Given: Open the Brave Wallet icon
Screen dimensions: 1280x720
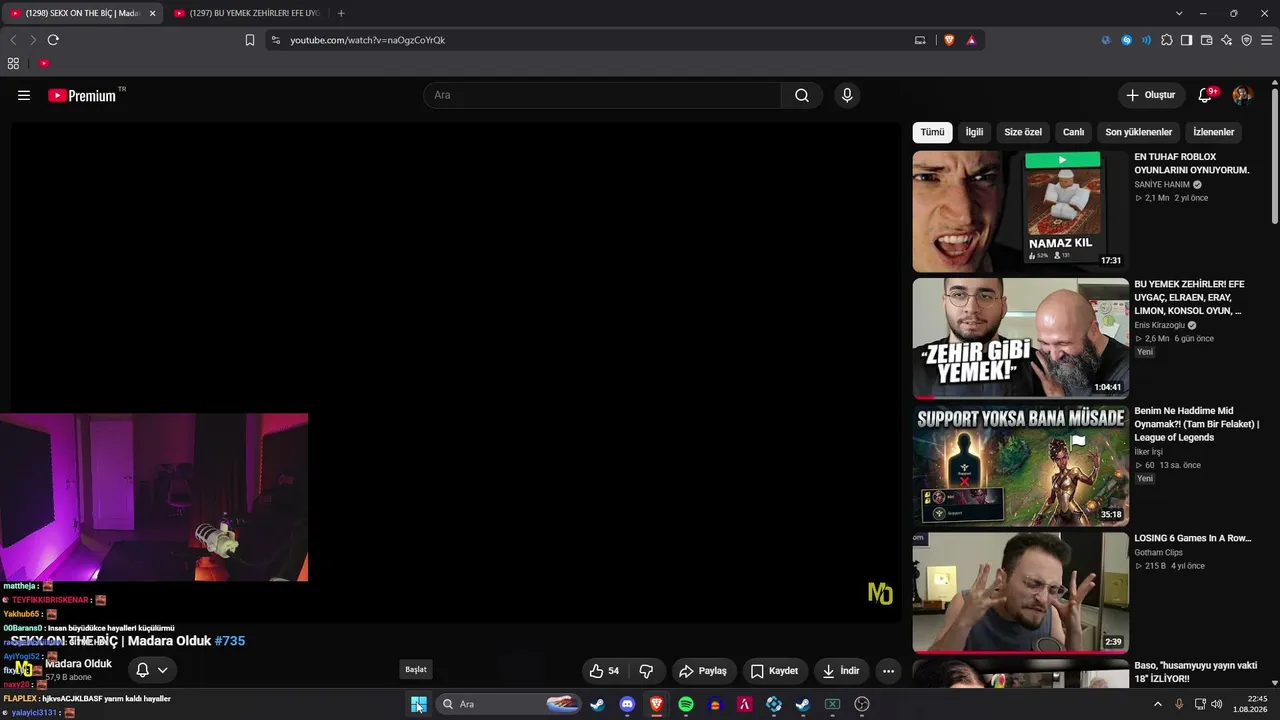Looking at the screenshot, I should pos(1206,40).
